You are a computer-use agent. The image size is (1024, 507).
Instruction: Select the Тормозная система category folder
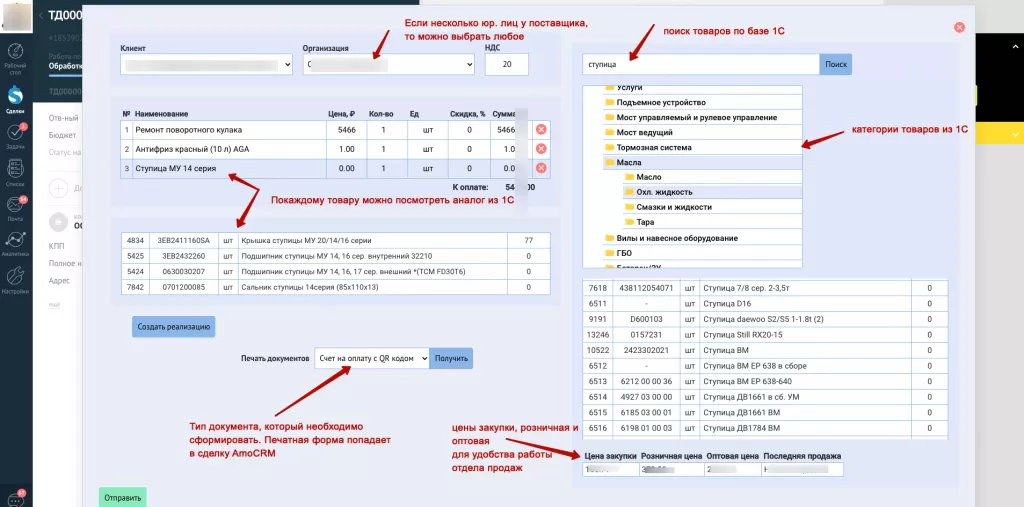pyautogui.click(x=653, y=147)
